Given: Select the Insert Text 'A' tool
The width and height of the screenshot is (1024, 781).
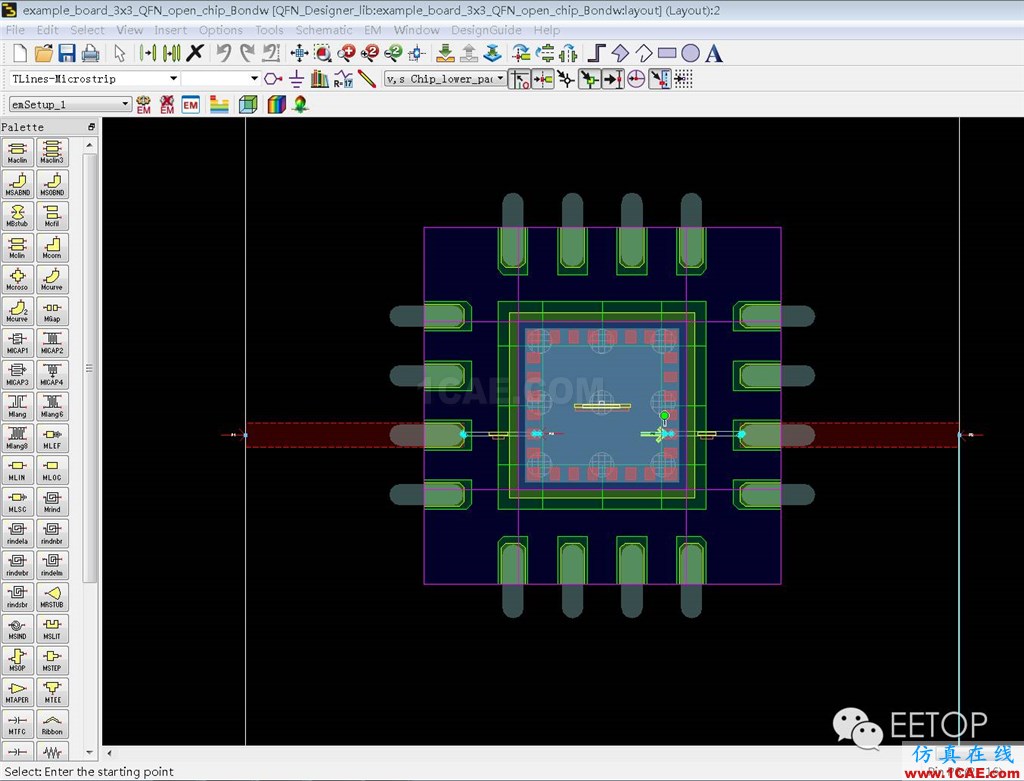Looking at the screenshot, I should pyautogui.click(x=714, y=53).
